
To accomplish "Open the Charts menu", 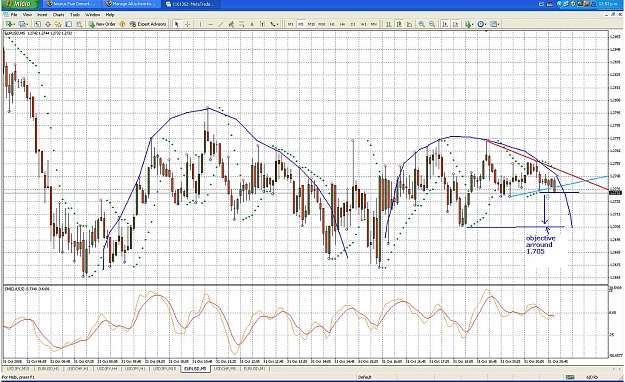I will pyautogui.click(x=59, y=15).
